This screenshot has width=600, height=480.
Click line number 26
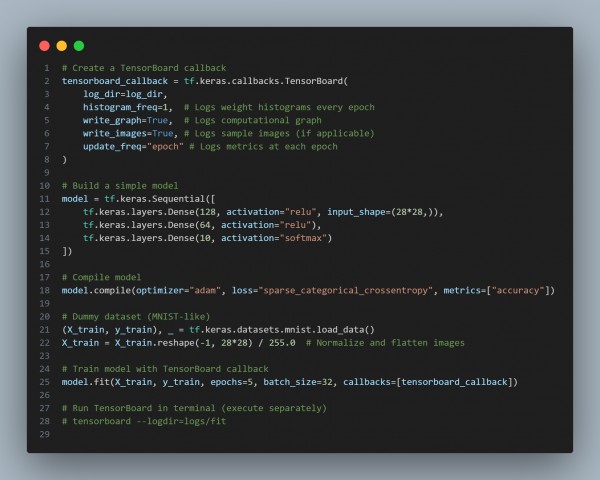click(x=44, y=395)
